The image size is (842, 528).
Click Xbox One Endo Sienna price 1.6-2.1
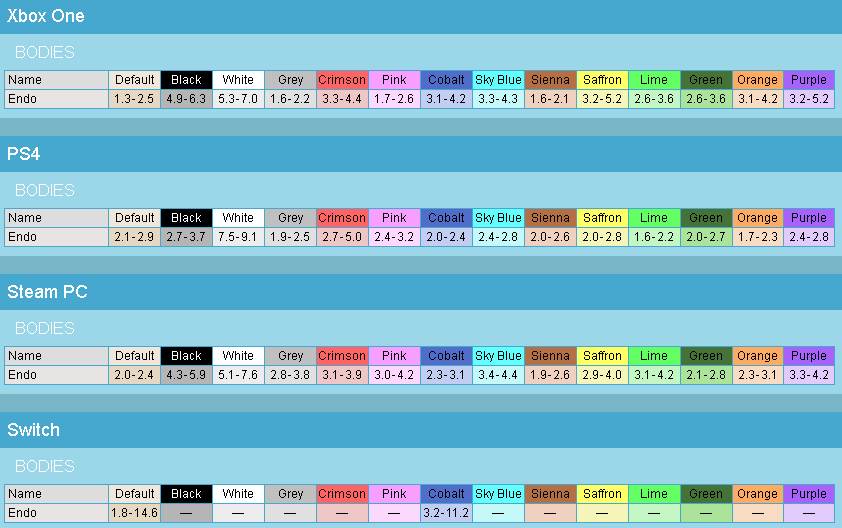pyautogui.click(x=550, y=99)
